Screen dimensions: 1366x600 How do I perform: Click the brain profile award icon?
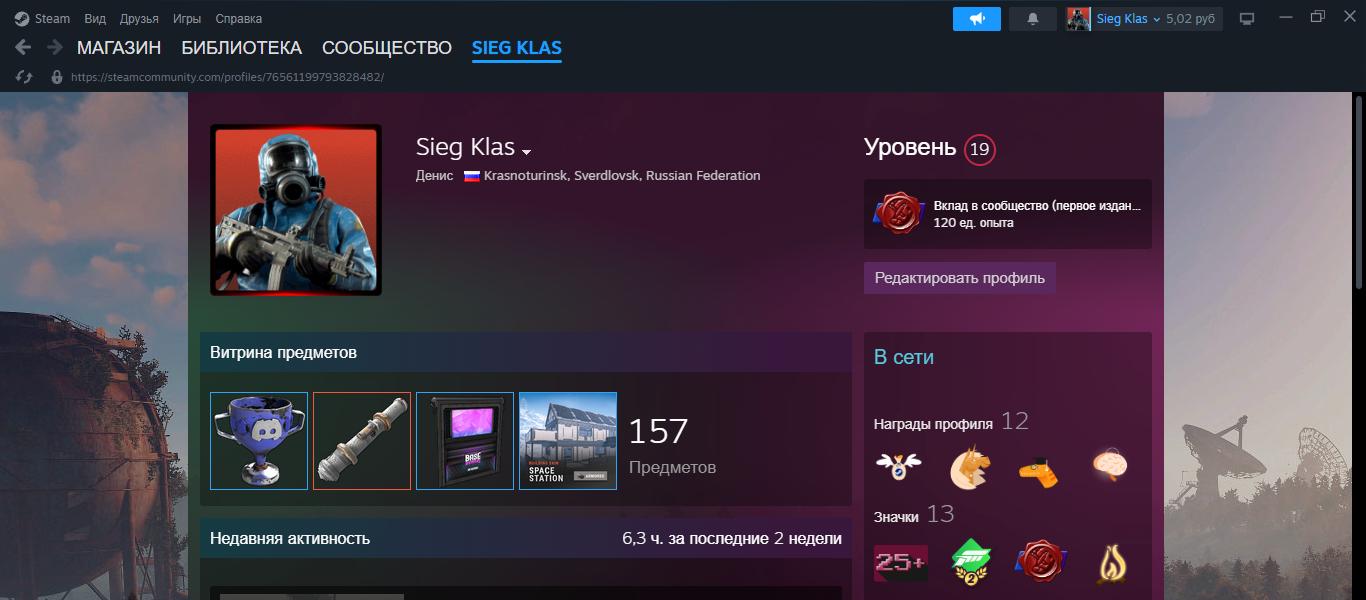[x=1110, y=466]
